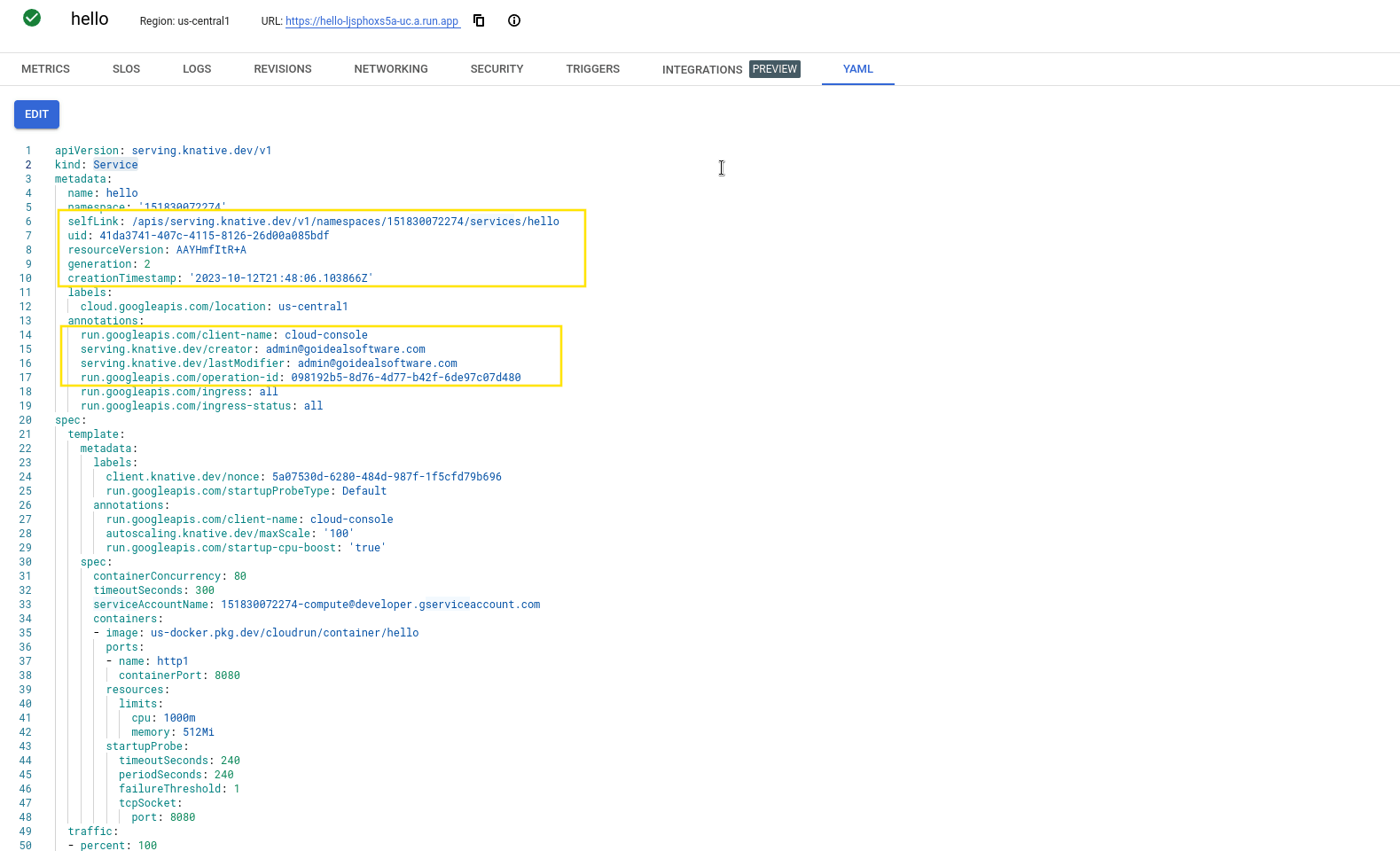Click the apiVersion serving.knative.dev/v1 line
This screenshot has height=851, width=1400.
coord(163,151)
